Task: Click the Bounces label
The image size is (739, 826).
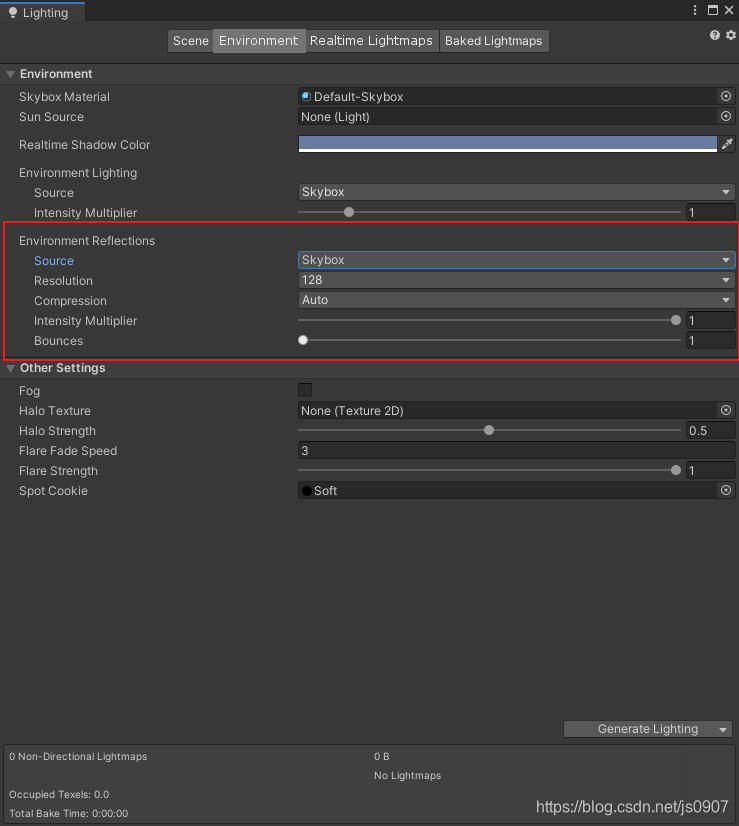Action: tap(58, 341)
